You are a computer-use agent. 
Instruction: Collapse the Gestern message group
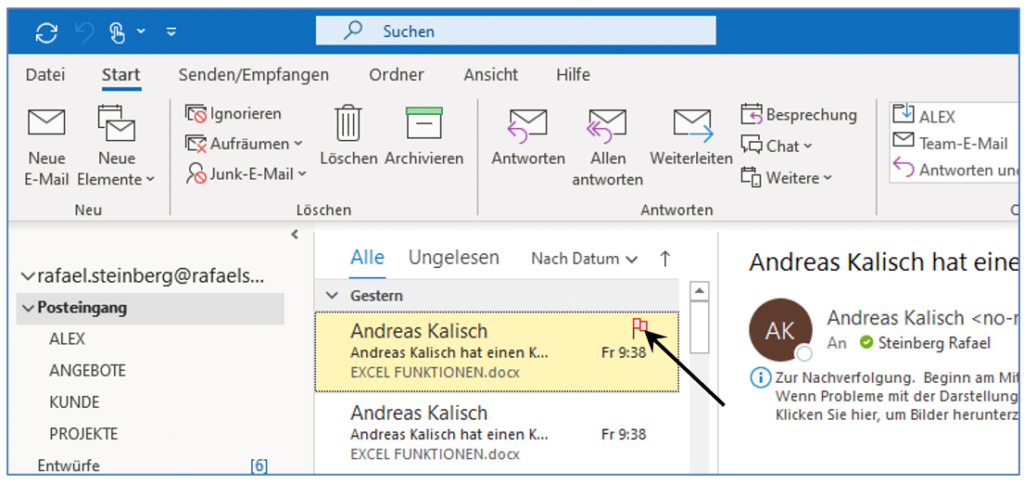[x=332, y=295]
